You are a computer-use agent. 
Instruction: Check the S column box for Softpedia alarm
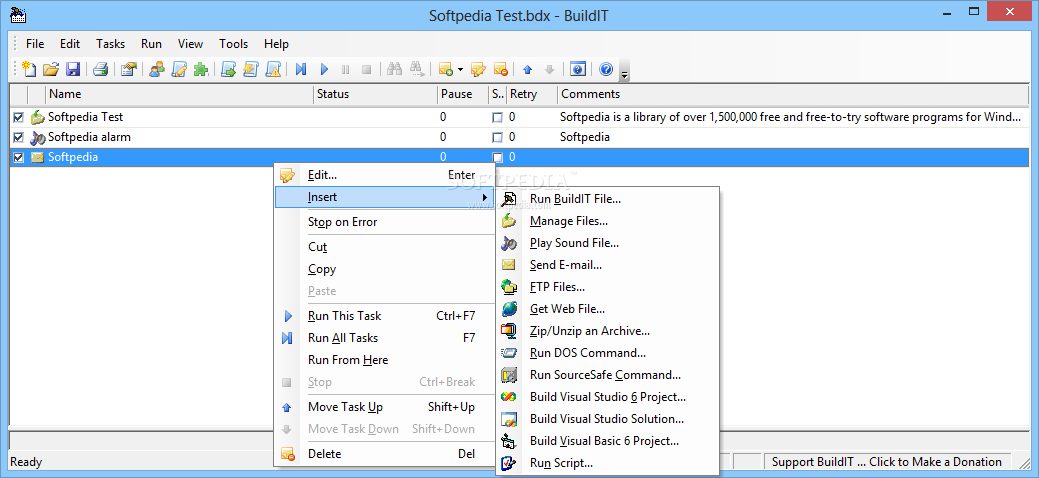[x=498, y=137]
